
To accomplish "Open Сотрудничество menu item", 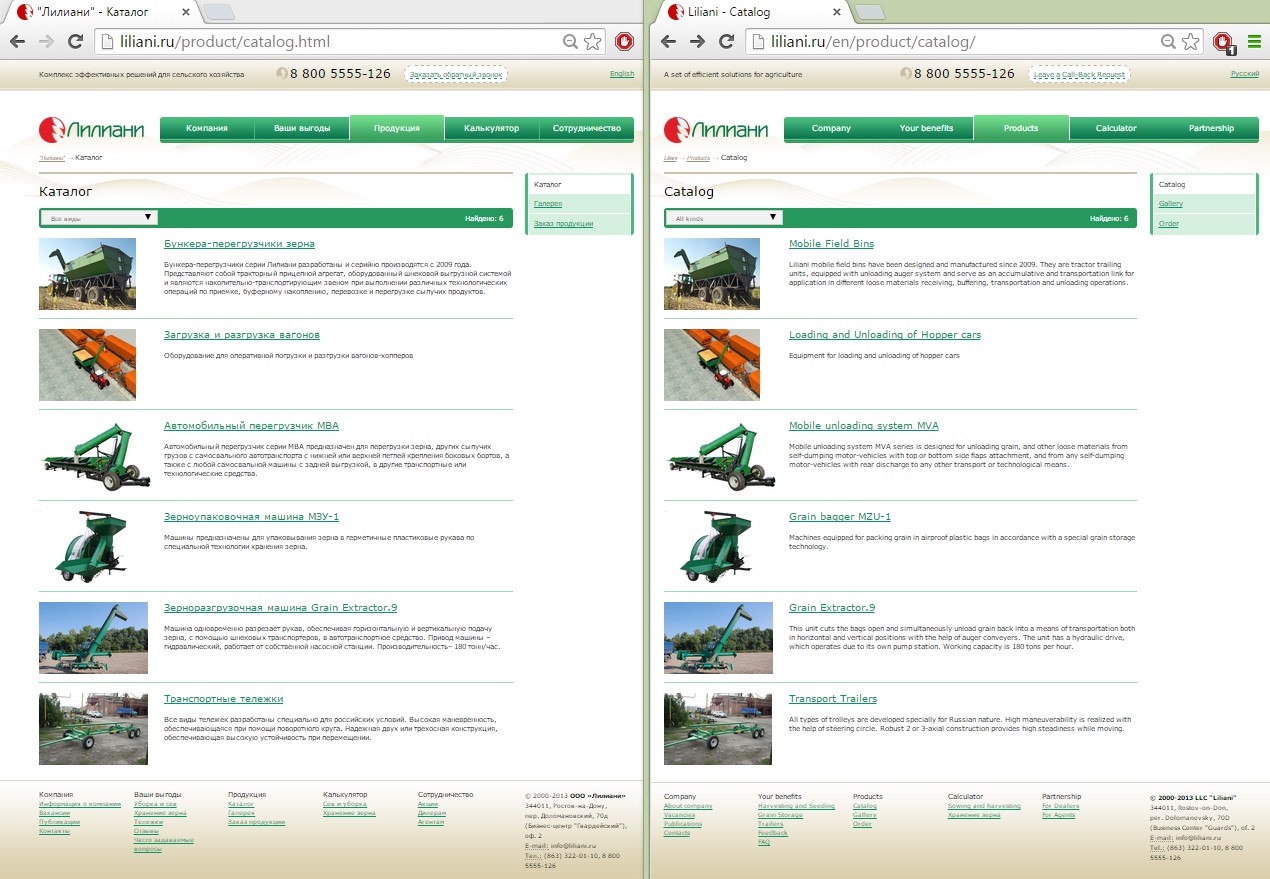I will (x=587, y=128).
